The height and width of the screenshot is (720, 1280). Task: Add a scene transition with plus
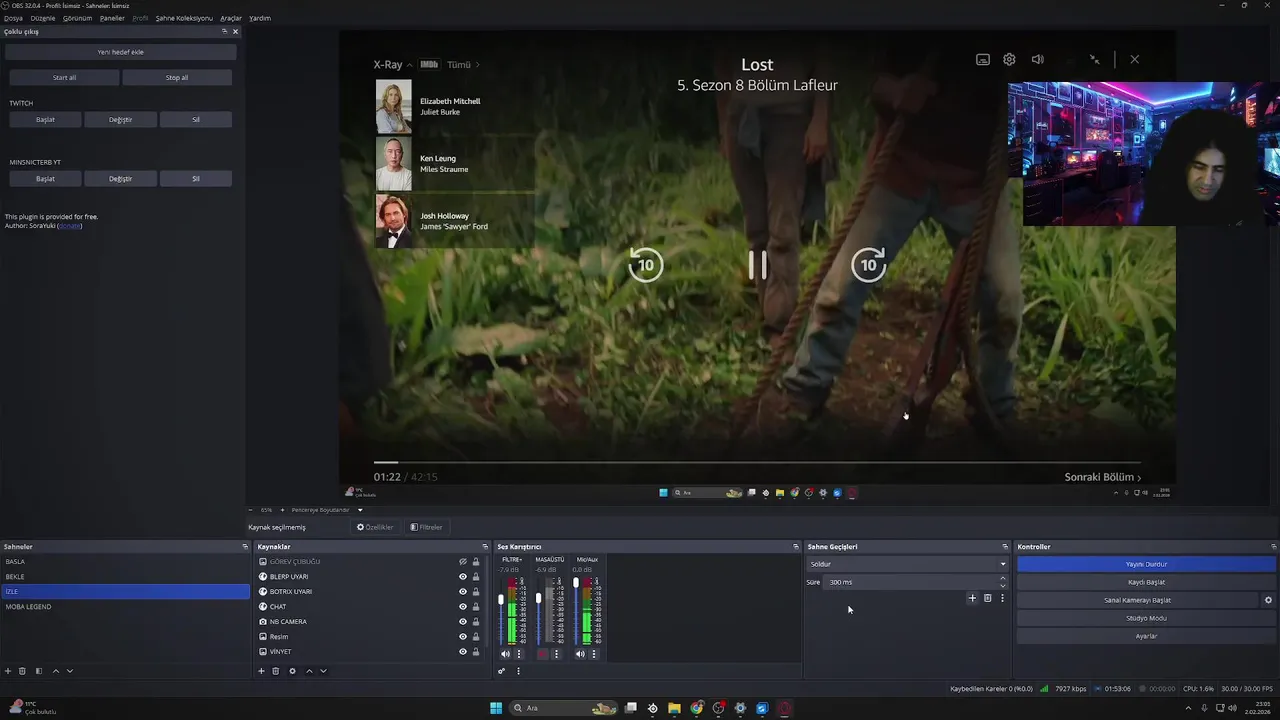pos(972,598)
